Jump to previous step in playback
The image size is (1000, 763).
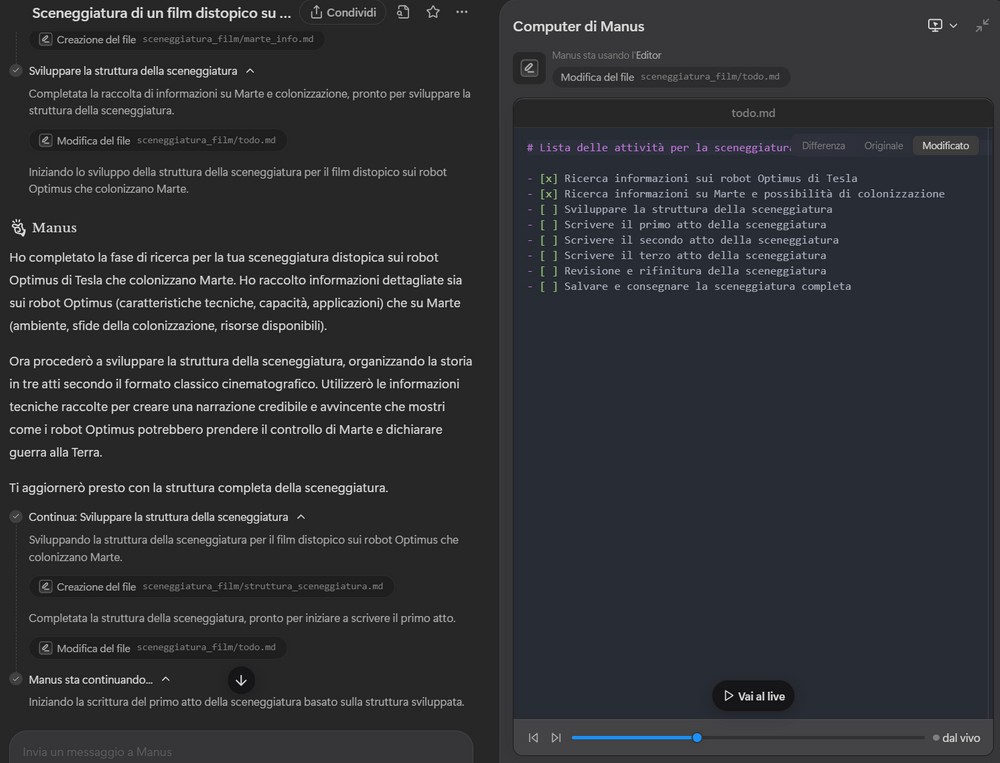533,738
